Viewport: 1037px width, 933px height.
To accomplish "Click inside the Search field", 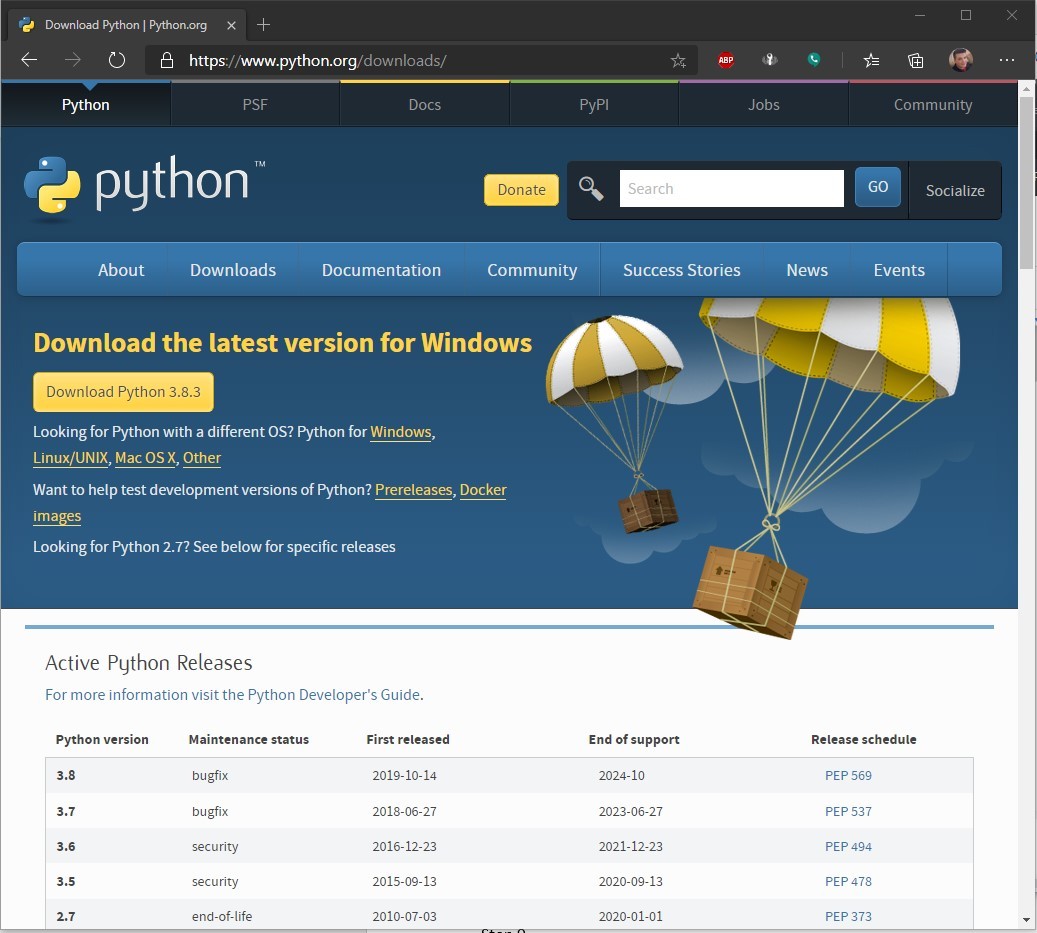I will [x=730, y=188].
